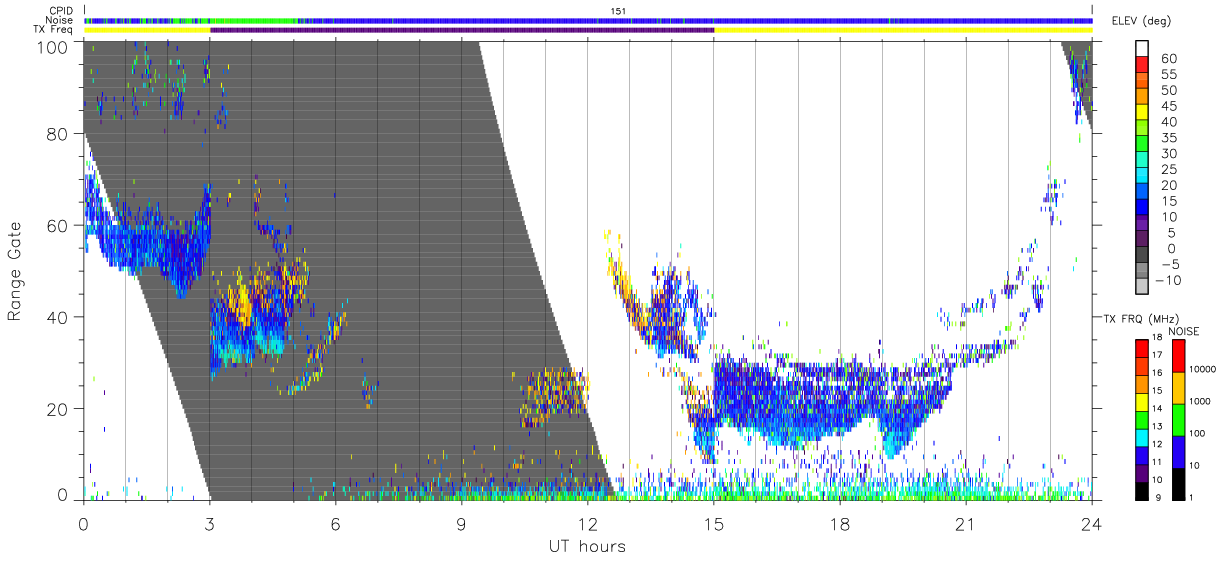Click Range Gate tick label 100

(x=52, y=48)
